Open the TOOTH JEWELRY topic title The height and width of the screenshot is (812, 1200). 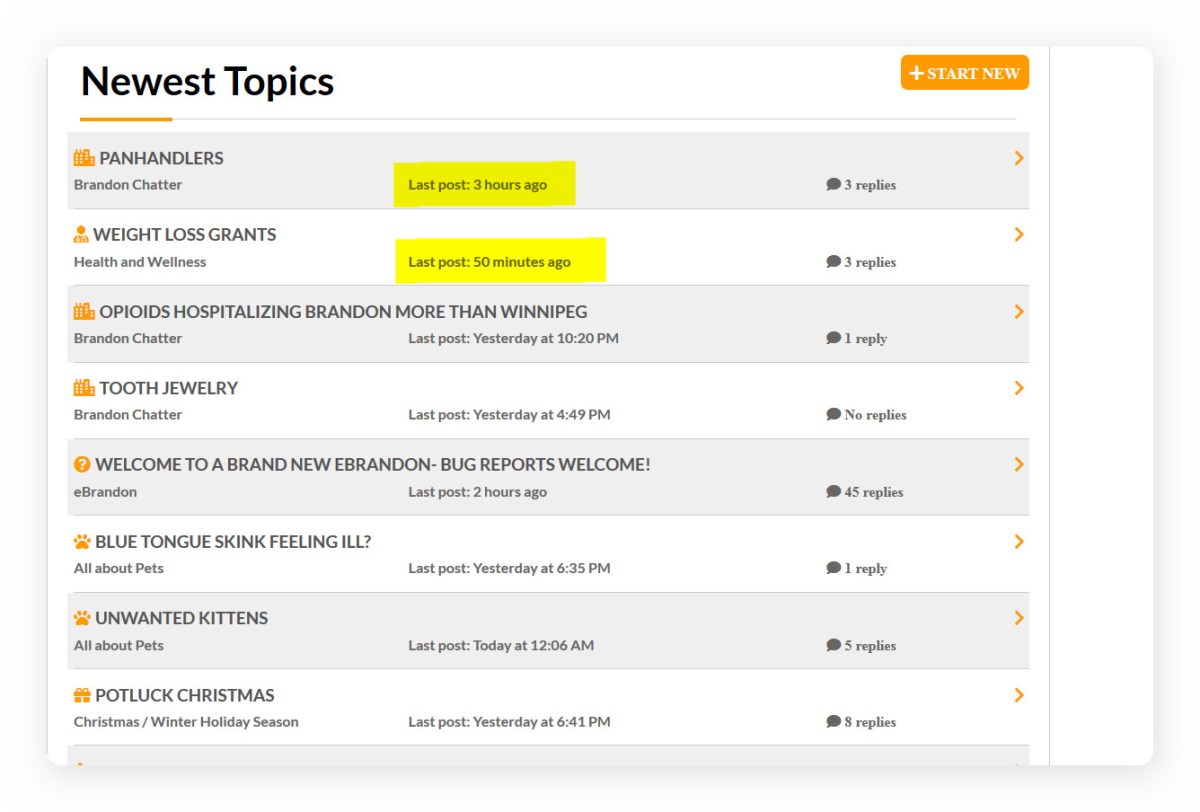(x=168, y=388)
